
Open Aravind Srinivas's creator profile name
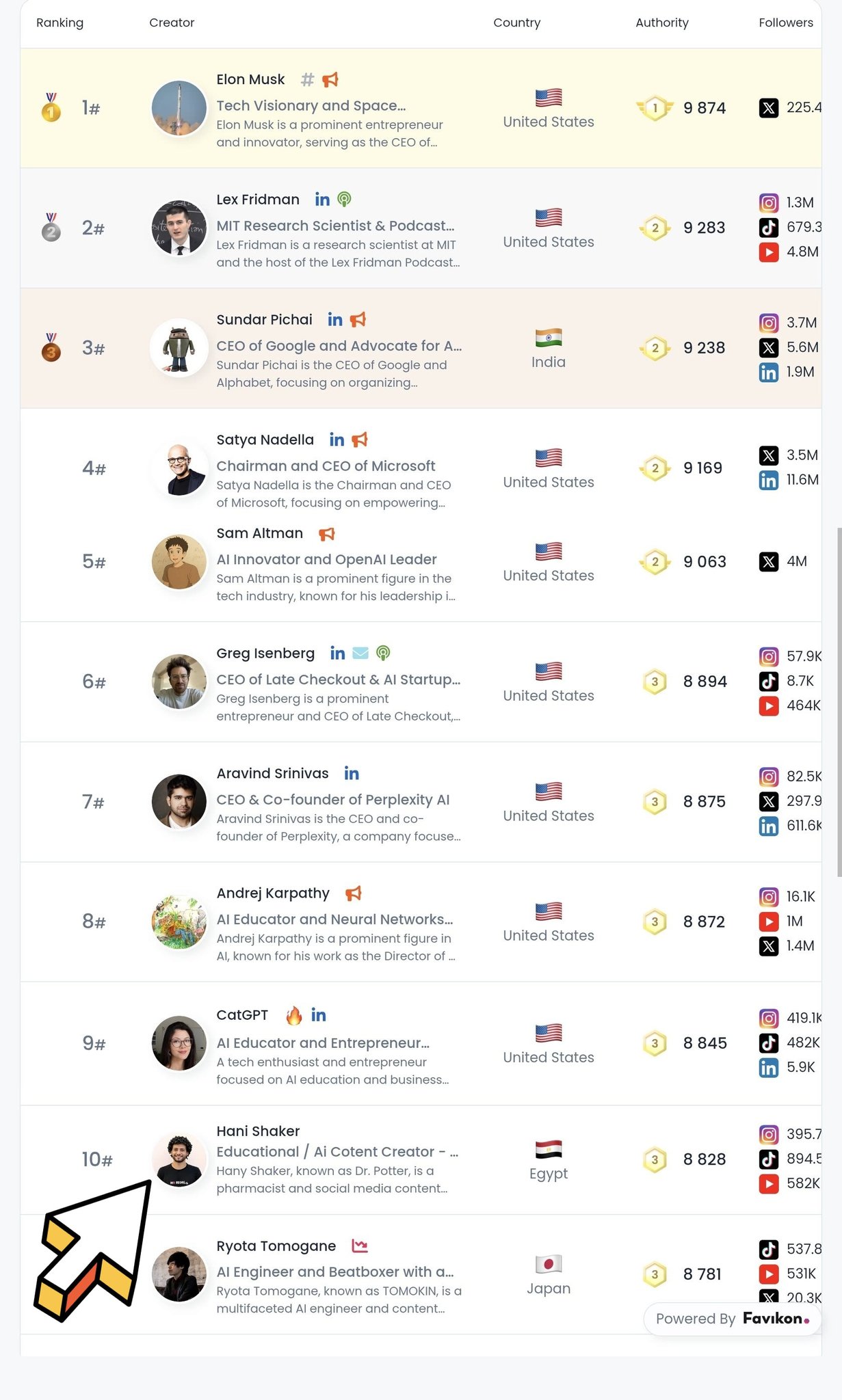(272, 773)
